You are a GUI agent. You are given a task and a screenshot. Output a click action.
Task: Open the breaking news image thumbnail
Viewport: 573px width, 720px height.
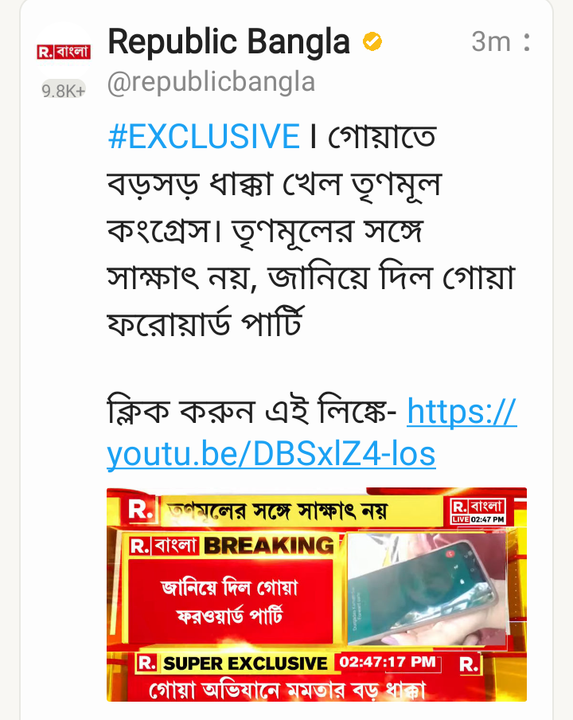(x=317, y=595)
